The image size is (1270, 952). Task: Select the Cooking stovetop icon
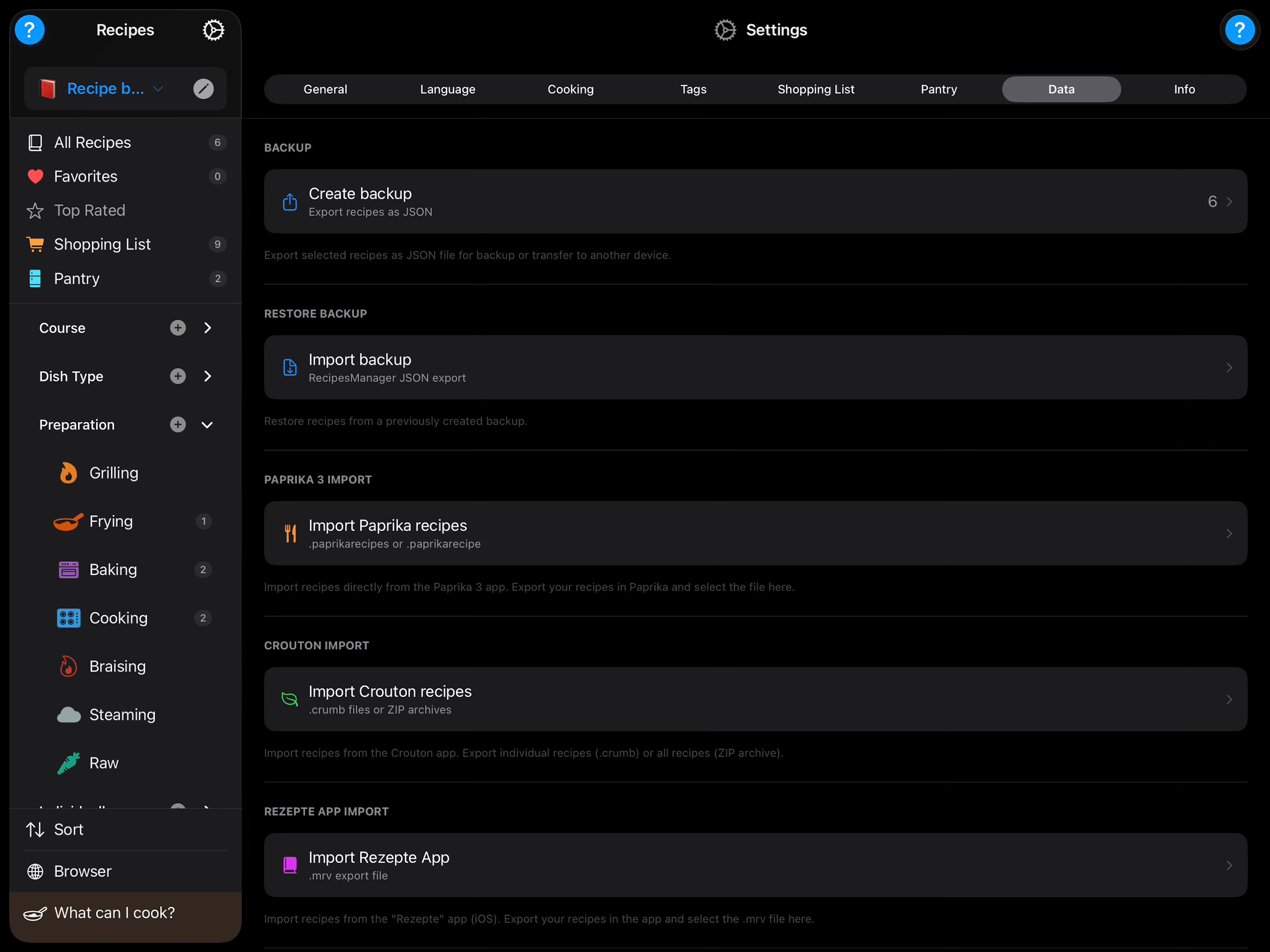68,618
